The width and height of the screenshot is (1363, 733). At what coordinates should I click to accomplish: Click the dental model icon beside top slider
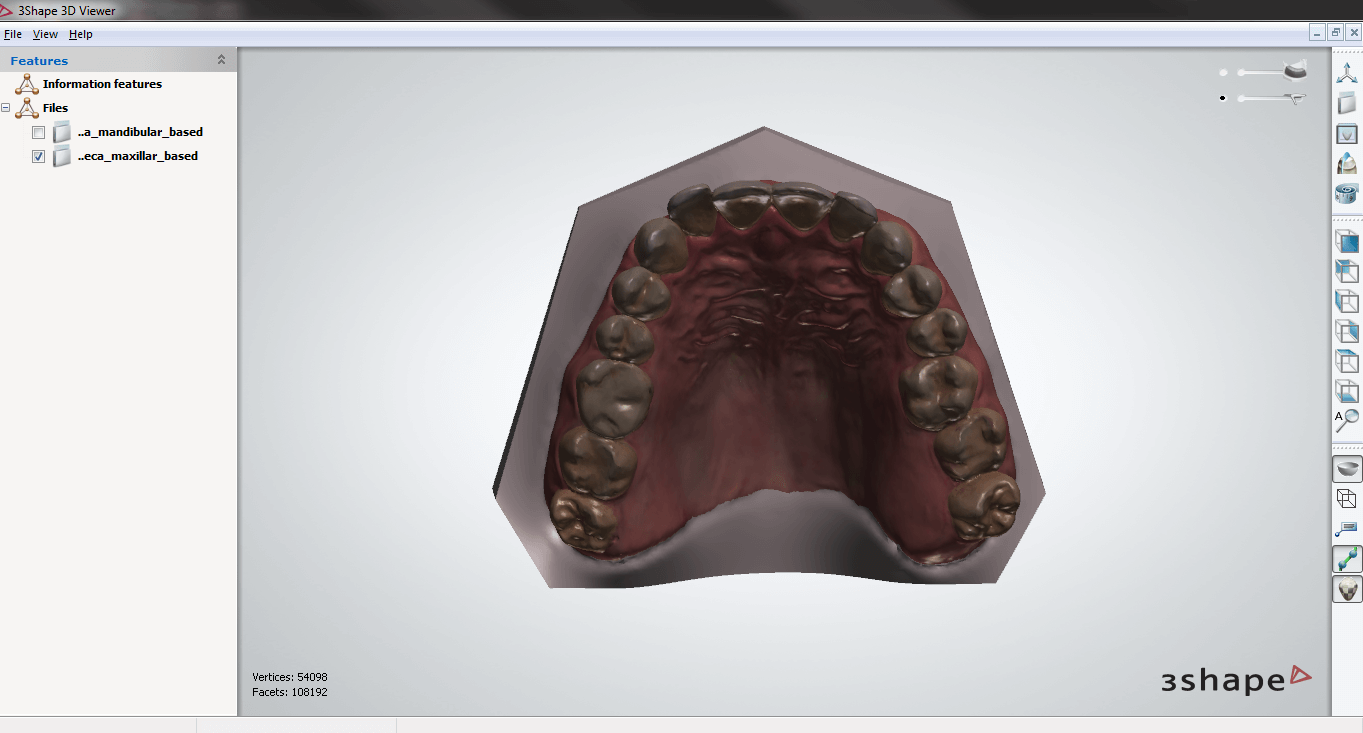point(1296,69)
